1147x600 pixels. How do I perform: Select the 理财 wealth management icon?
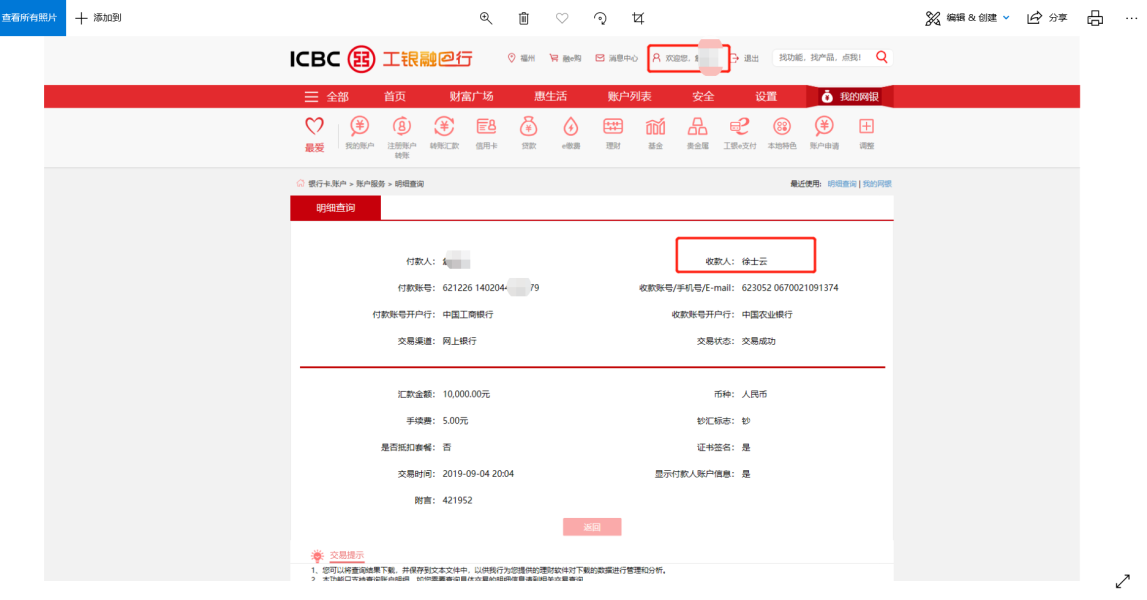pos(613,132)
